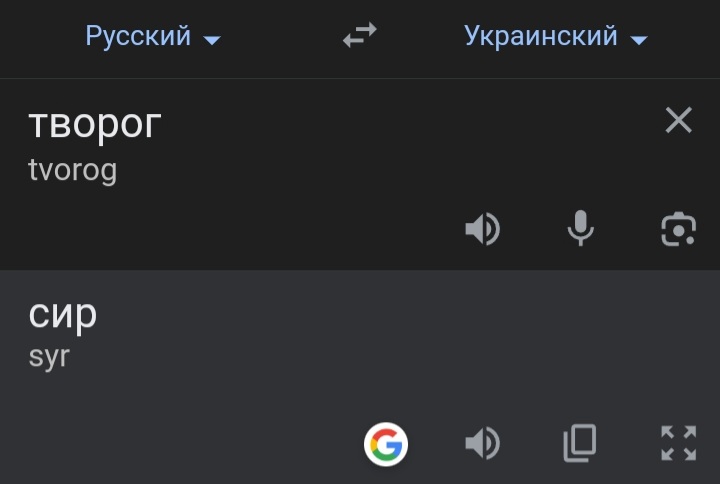Viewport: 720px width, 484px height.
Task: Copy the translated text
Action: click(x=580, y=443)
